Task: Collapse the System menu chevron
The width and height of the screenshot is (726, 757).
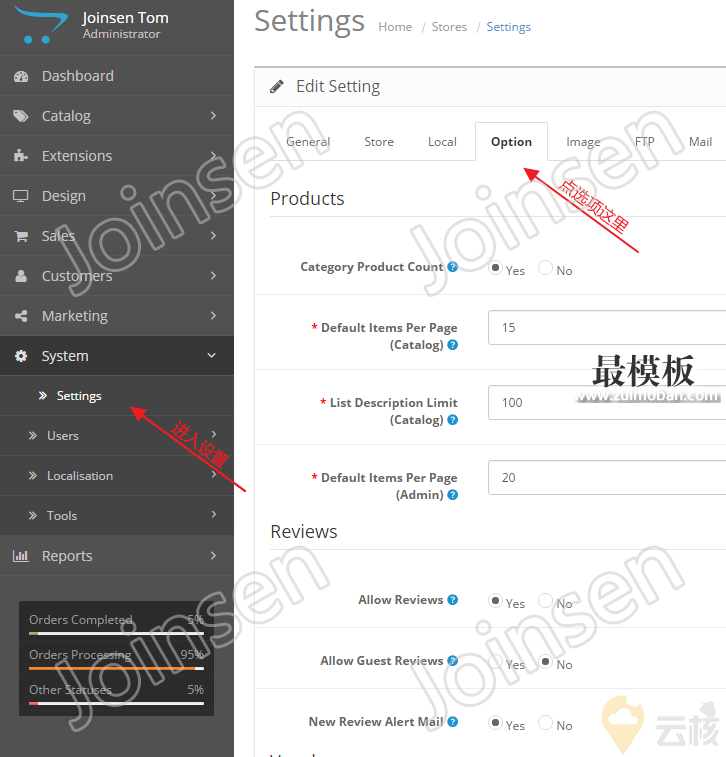Action: (211, 355)
